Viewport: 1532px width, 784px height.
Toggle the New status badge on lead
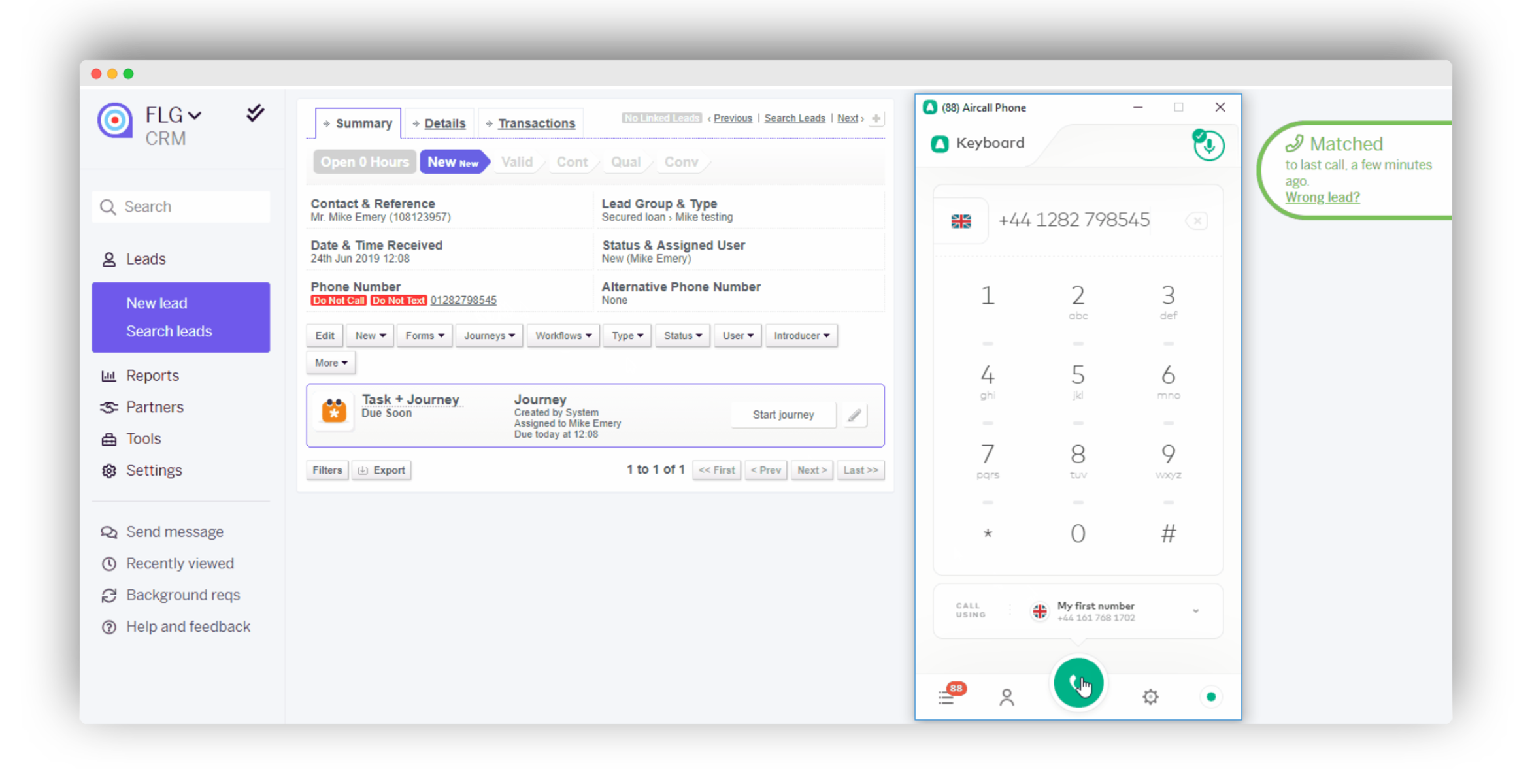(451, 162)
